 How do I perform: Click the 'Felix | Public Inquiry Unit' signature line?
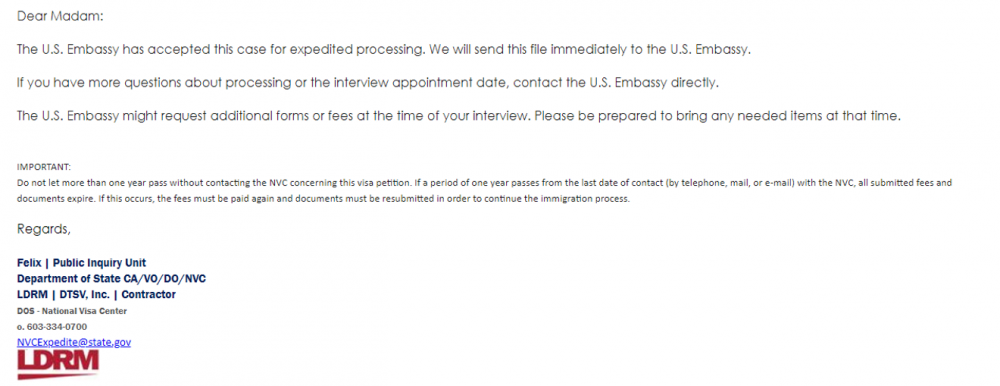click(x=82, y=262)
